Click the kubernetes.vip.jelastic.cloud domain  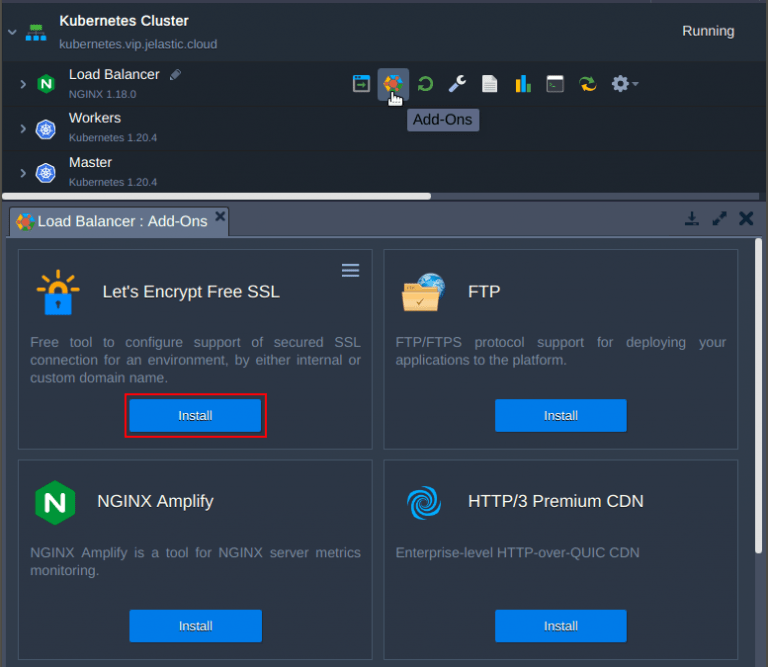point(138,44)
